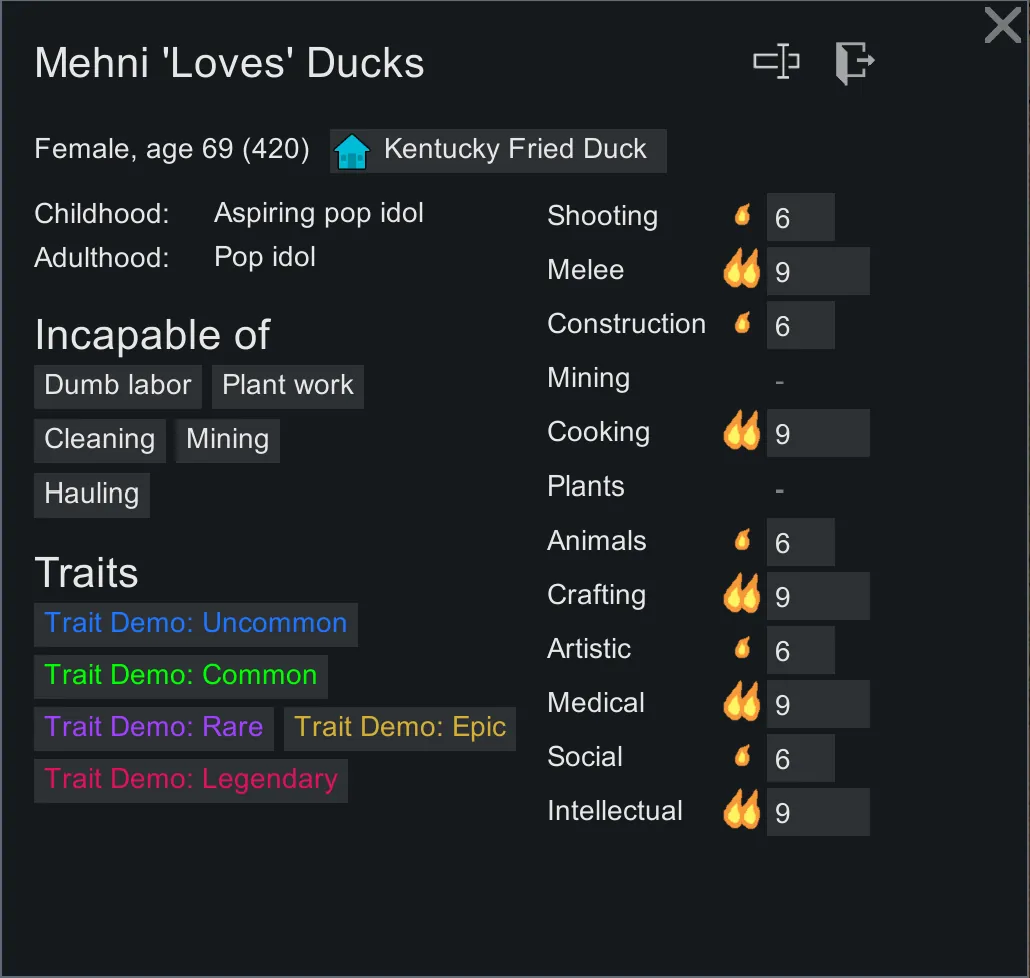Close the character card window
This screenshot has height=978, width=1030.
click(1002, 25)
